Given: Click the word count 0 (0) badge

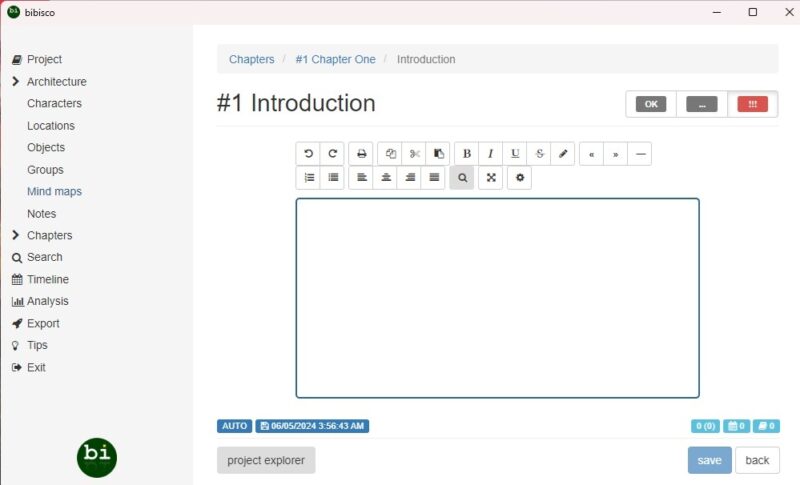Looking at the screenshot, I should 705,426.
